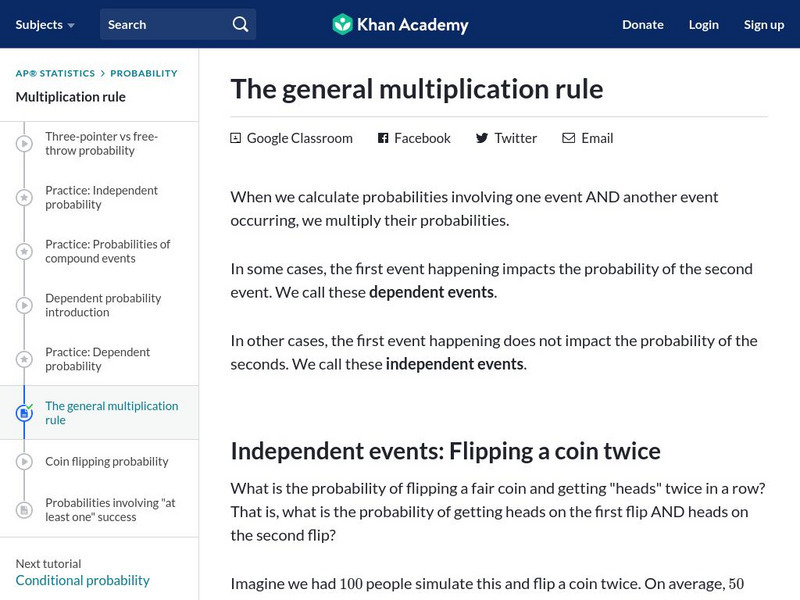Click the Twitter bird icon
The image size is (800, 600).
(x=482, y=138)
